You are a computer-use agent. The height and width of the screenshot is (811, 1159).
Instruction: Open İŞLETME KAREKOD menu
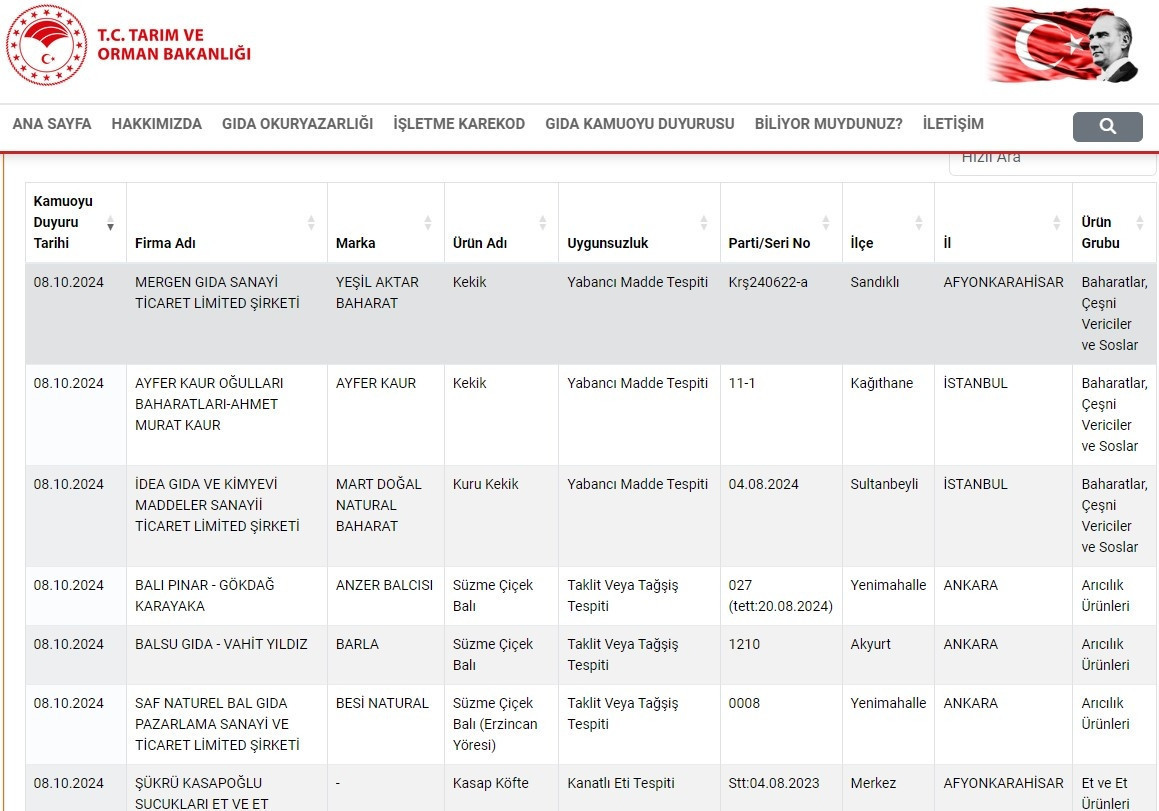459,123
